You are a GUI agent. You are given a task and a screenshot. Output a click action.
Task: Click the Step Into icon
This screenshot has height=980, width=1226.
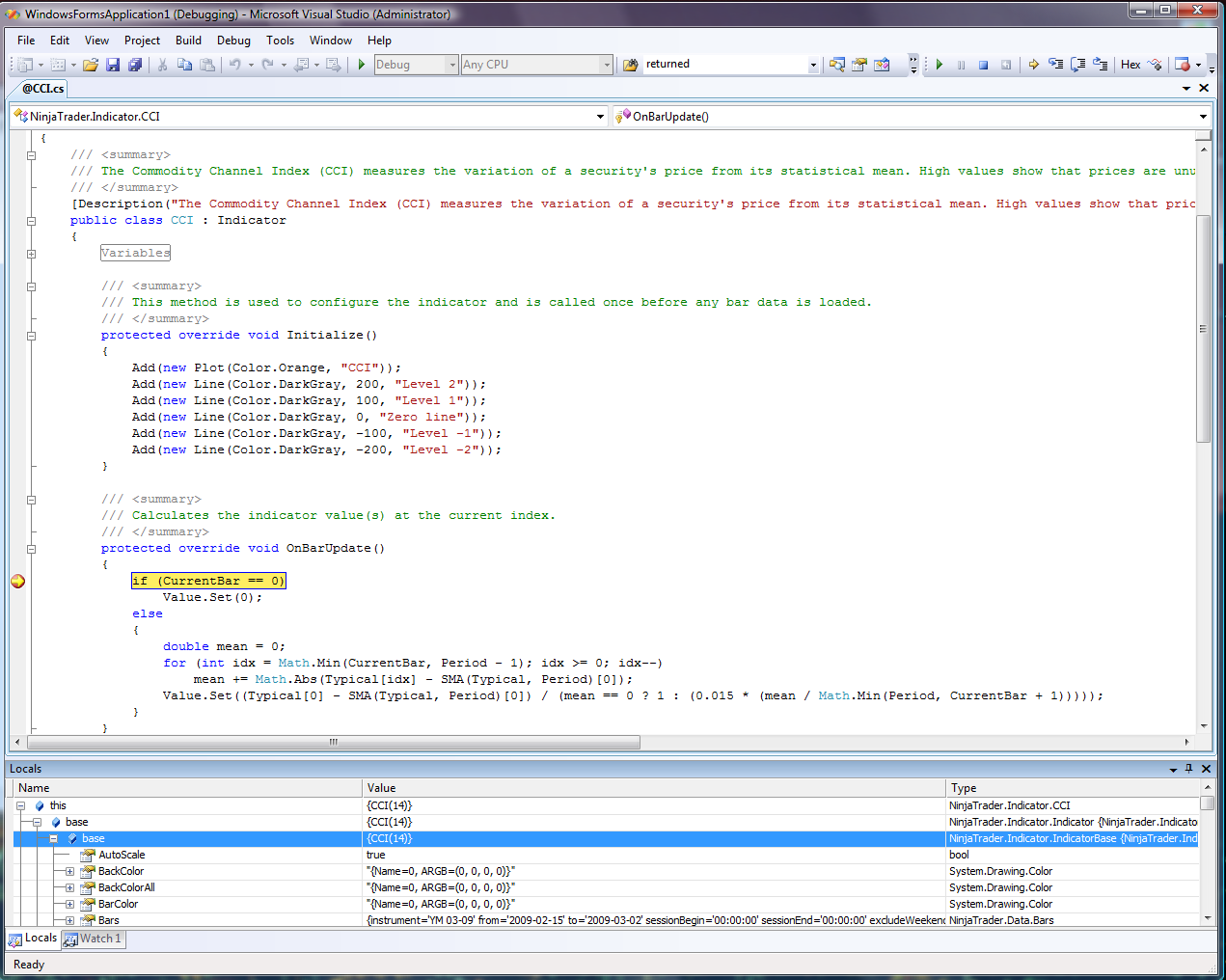(1056, 65)
